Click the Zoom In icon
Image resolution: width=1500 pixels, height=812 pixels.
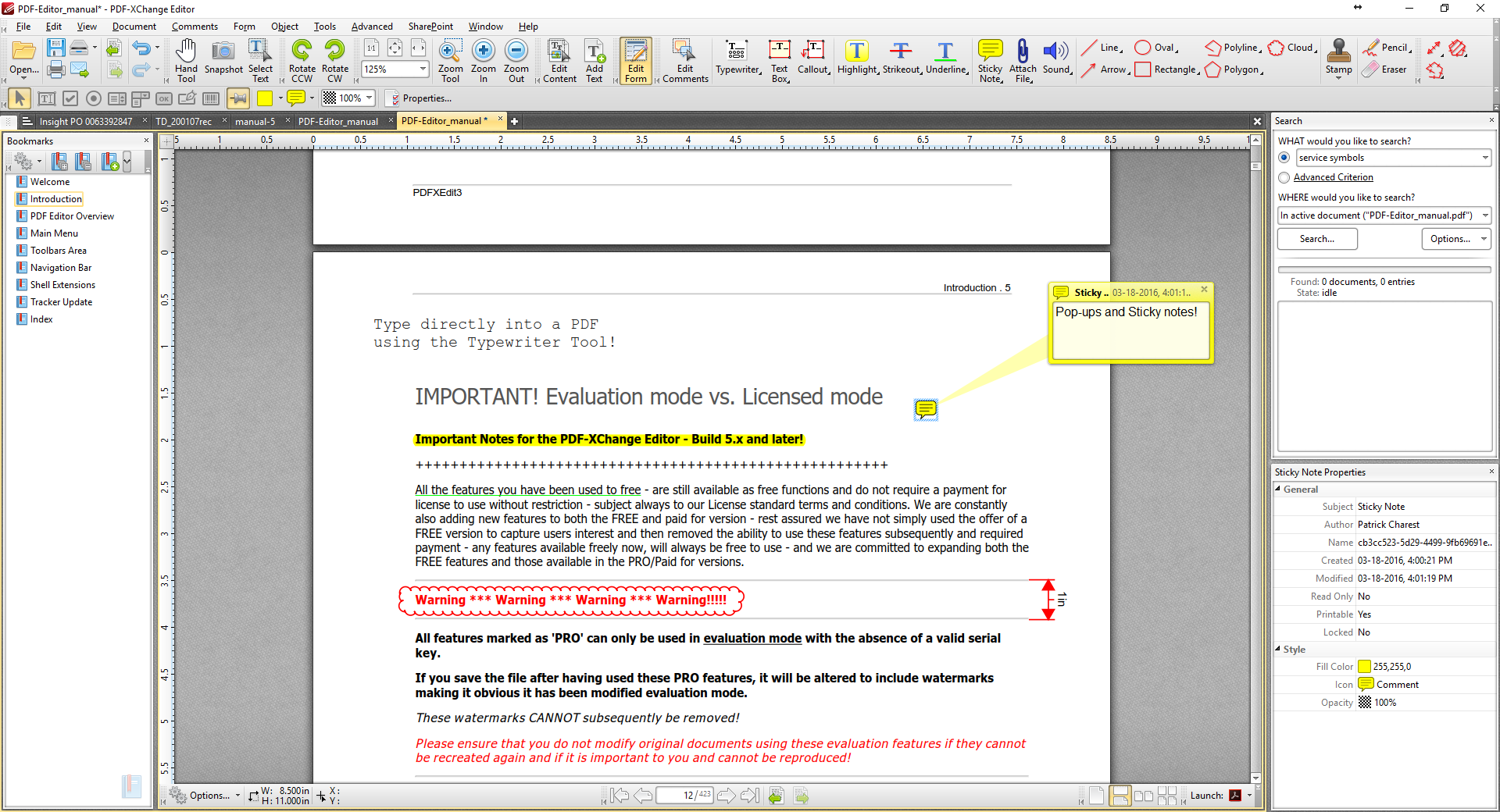click(x=484, y=60)
